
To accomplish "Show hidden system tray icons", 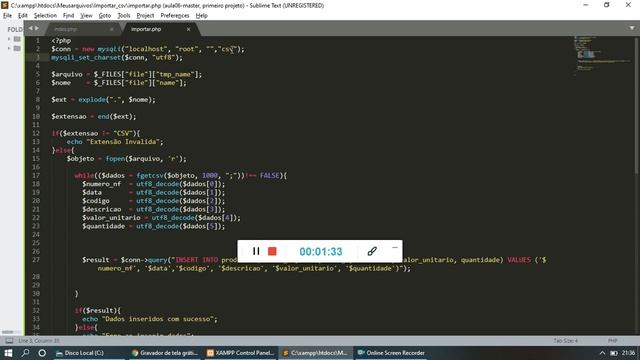I will pyautogui.click(x=602, y=353).
